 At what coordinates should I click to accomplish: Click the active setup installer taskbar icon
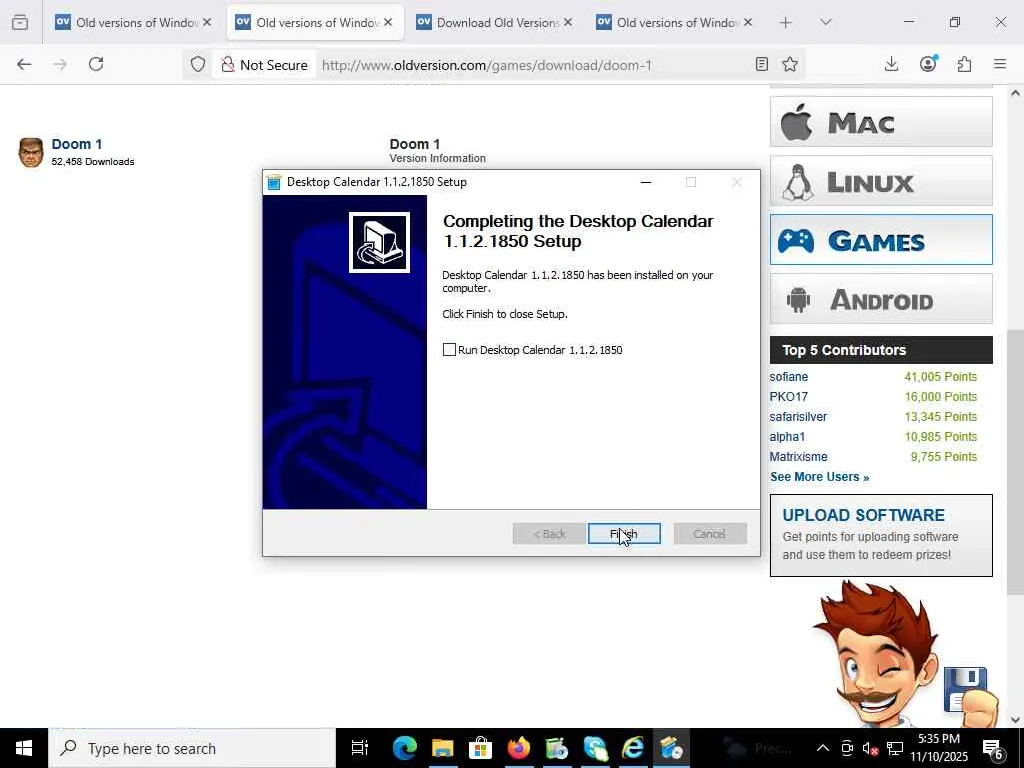point(671,748)
